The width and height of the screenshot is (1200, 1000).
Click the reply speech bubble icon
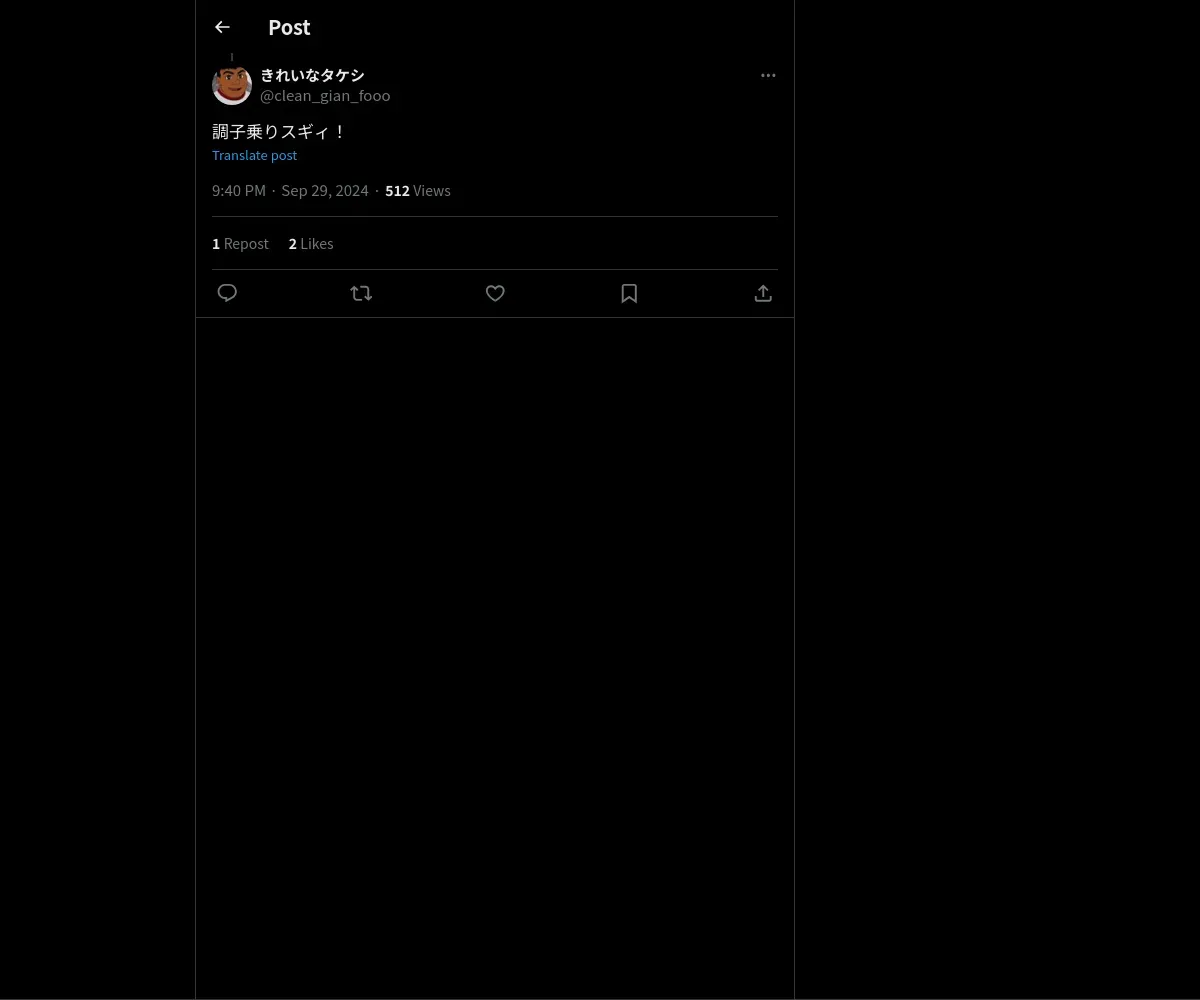(x=227, y=293)
